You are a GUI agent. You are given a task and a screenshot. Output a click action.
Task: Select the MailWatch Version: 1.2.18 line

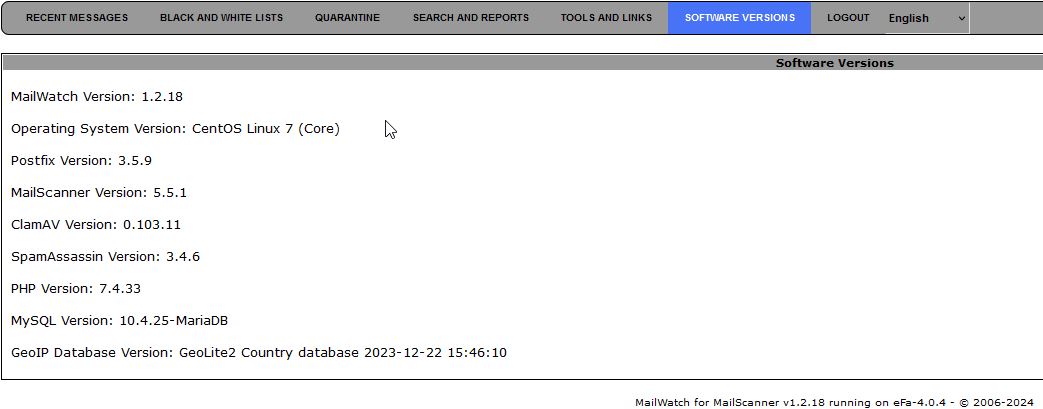(x=97, y=96)
